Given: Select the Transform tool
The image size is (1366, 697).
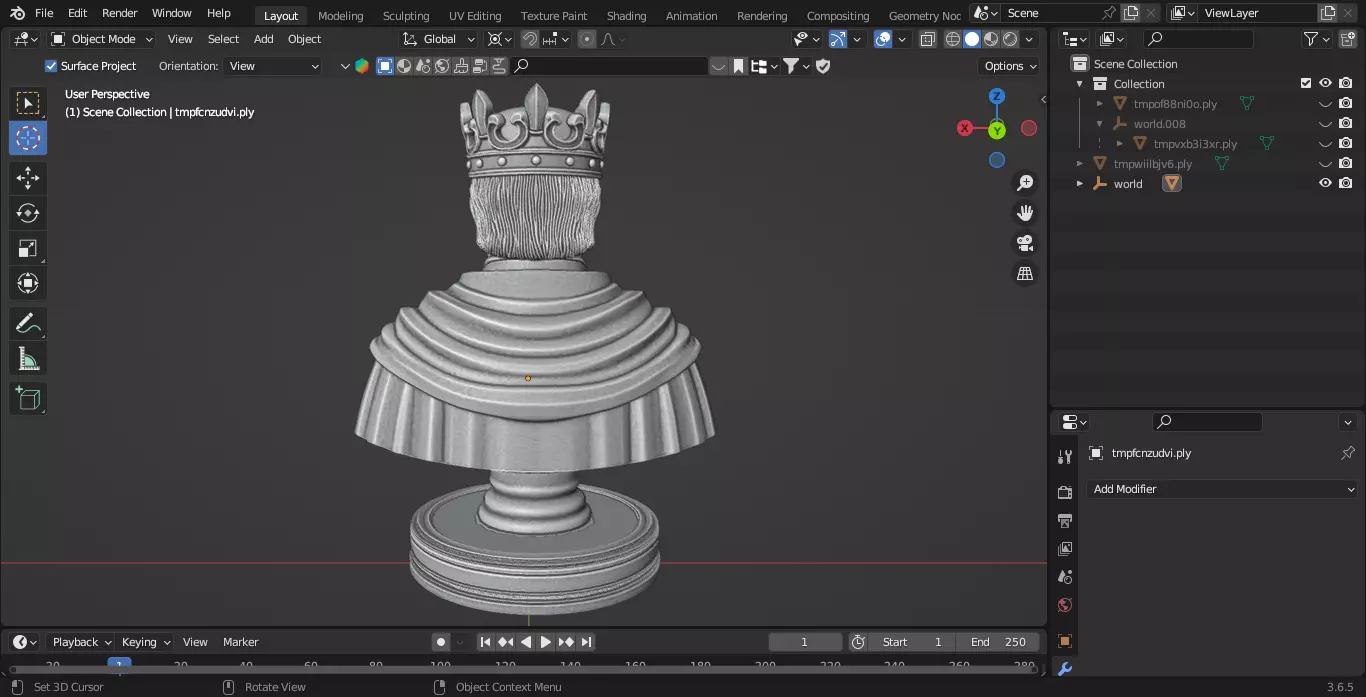Looking at the screenshot, I should (28, 283).
